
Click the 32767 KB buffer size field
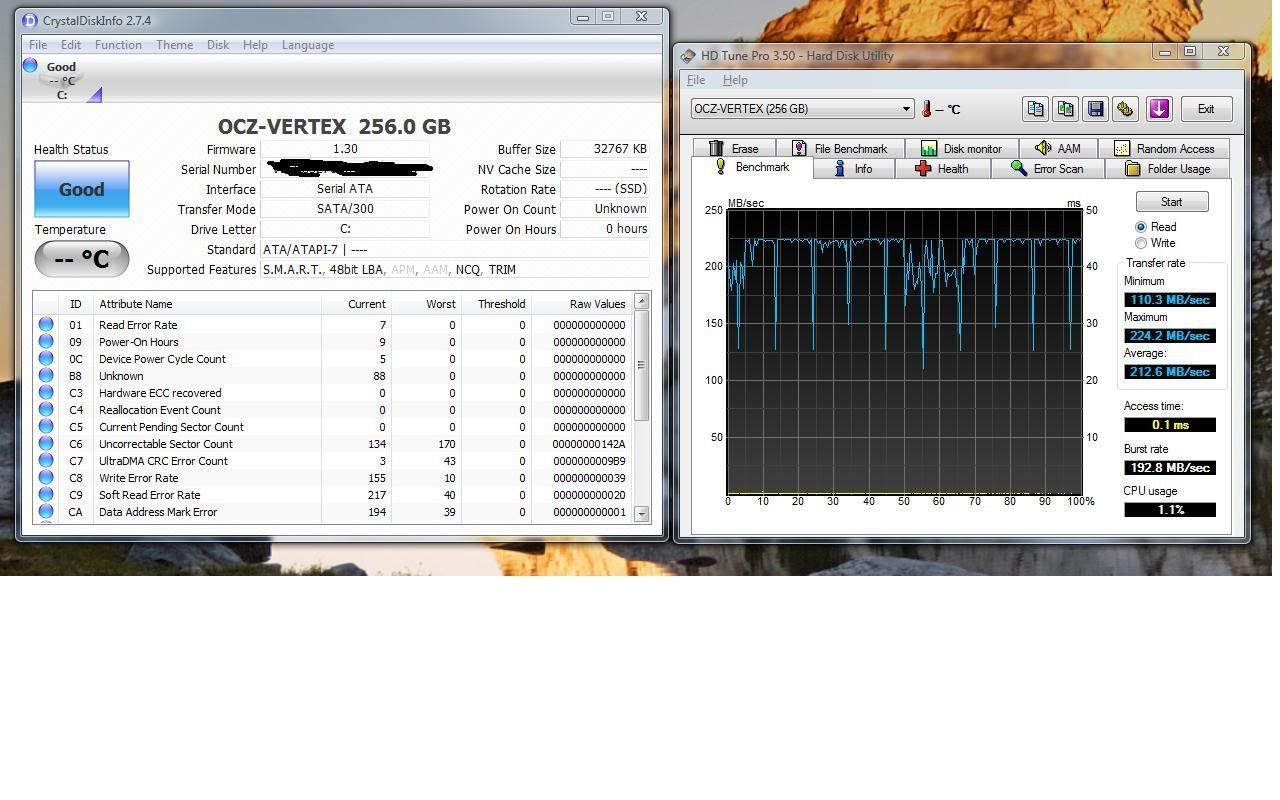tap(604, 149)
